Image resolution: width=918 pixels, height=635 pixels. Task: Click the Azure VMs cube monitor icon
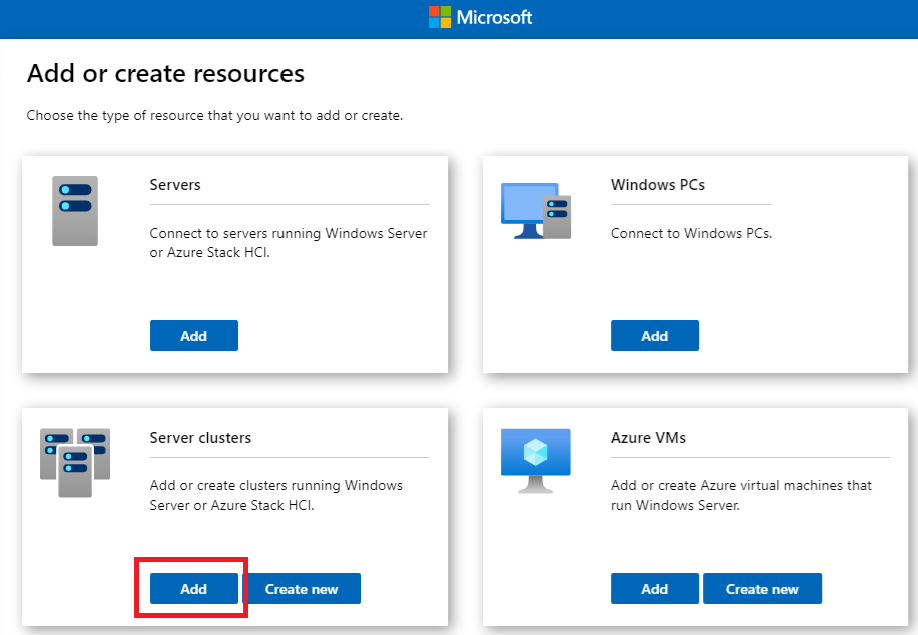click(x=535, y=460)
